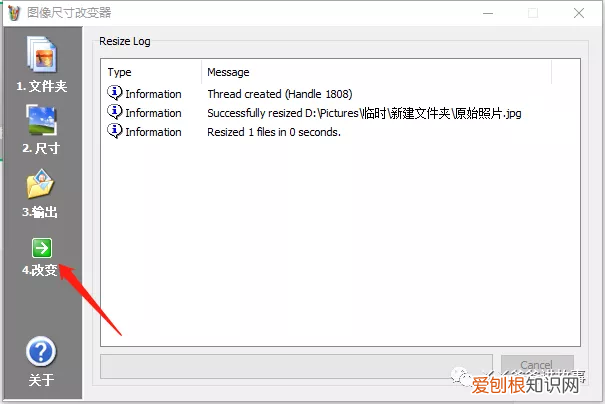Select the 2. 尺寸 size step icon
This screenshot has height=404, width=605.
(x=42, y=120)
